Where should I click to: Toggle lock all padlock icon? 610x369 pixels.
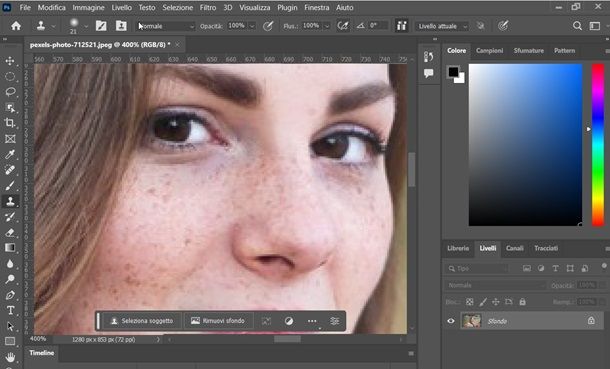tap(522, 302)
